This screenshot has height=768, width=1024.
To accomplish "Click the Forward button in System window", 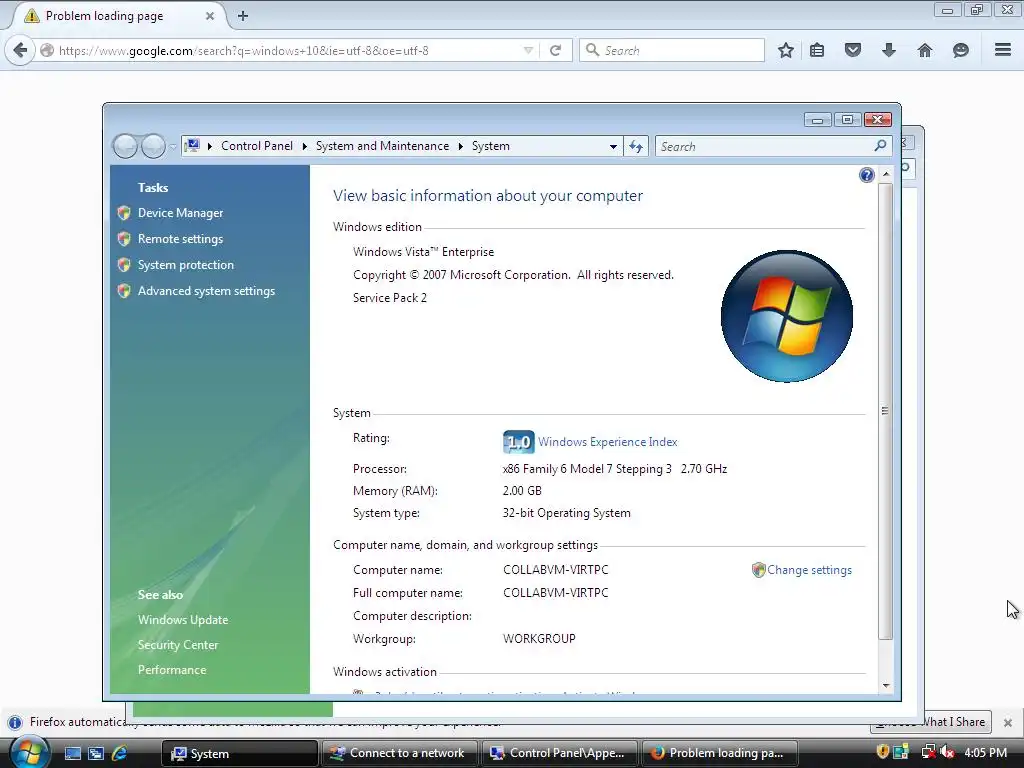I will pyautogui.click(x=153, y=146).
